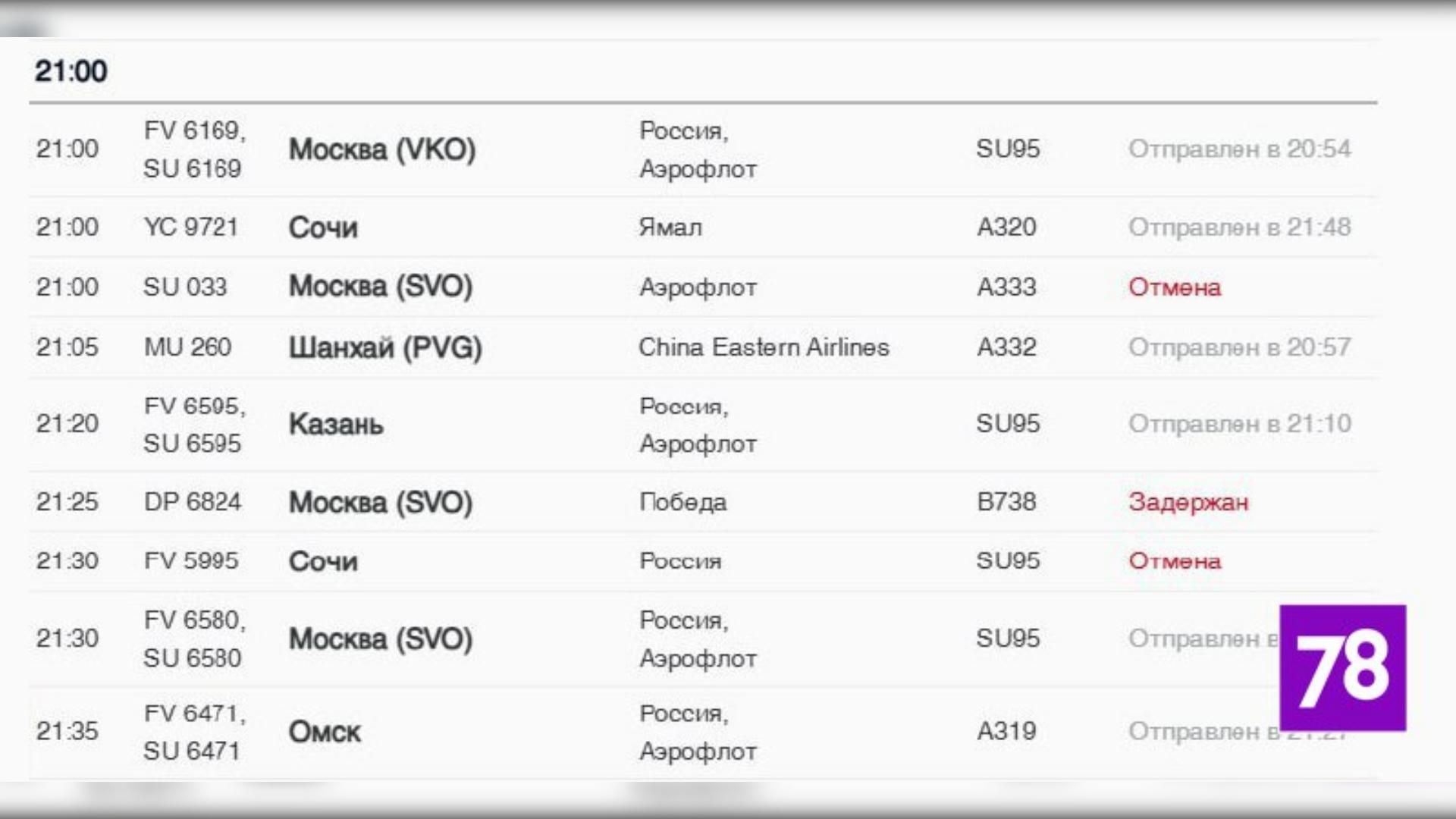Click Отмена status for flight SU 033

click(x=1175, y=287)
